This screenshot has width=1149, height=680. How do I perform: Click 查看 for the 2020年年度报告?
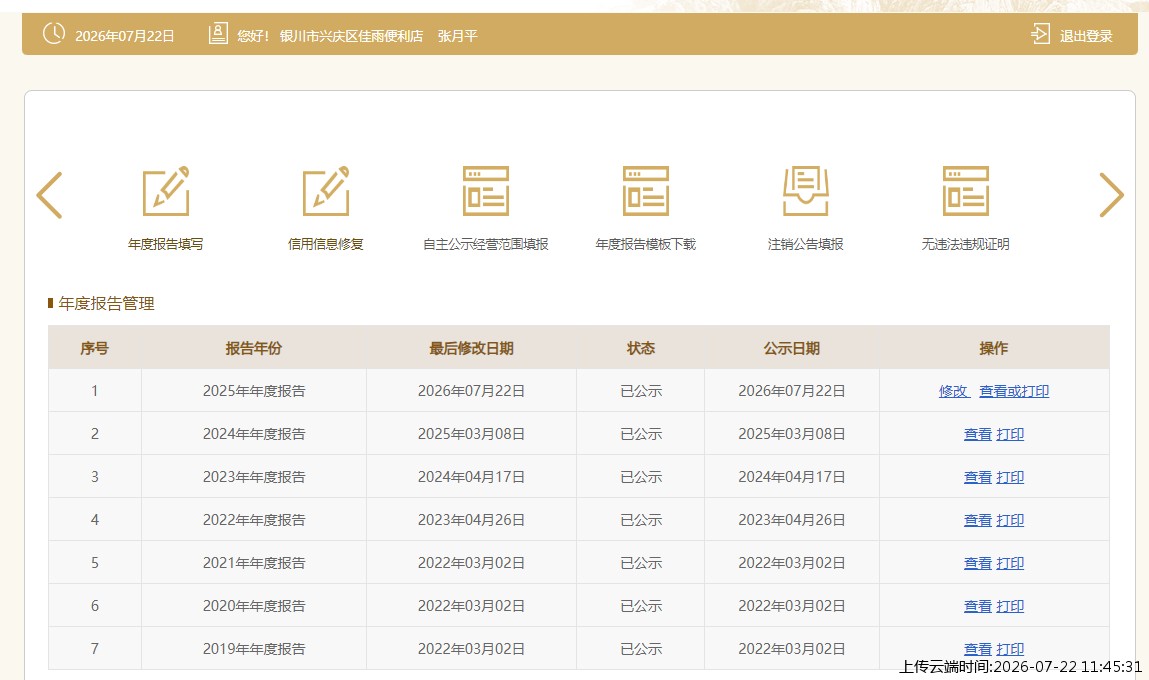[x=978, y=607]
